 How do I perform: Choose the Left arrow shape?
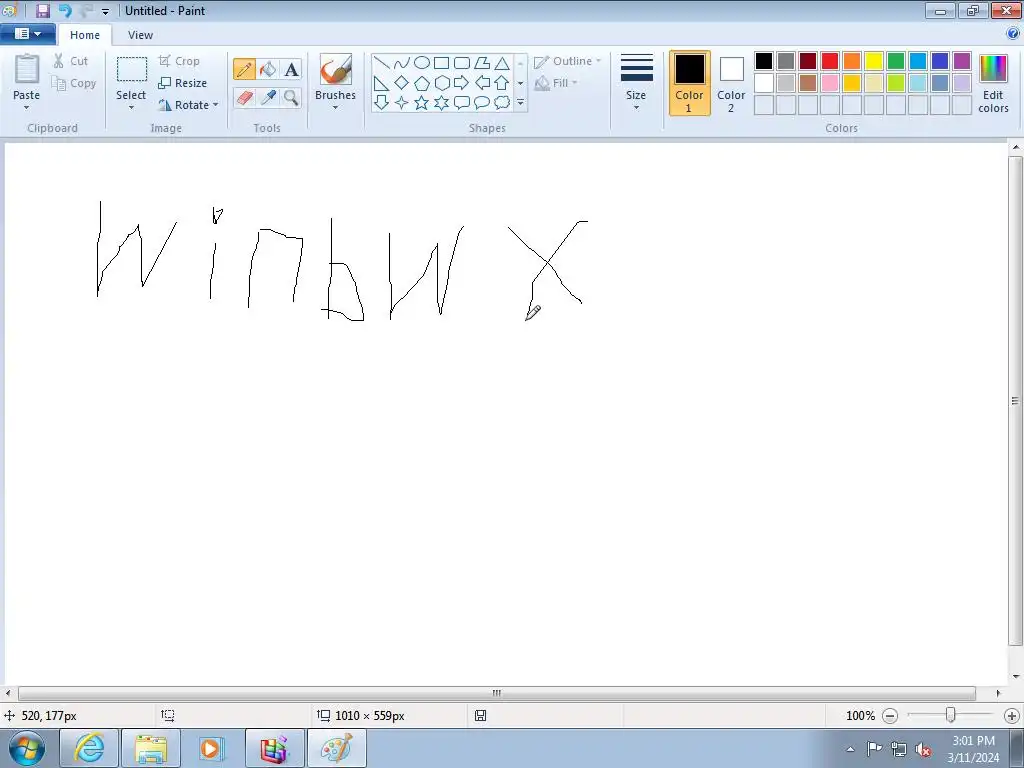(482, 83)
